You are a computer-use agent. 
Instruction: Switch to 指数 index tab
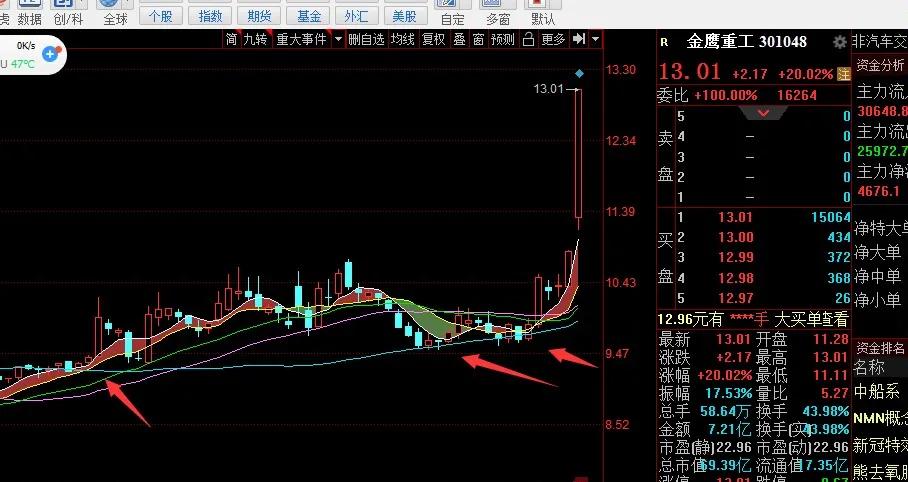point(210,16)
